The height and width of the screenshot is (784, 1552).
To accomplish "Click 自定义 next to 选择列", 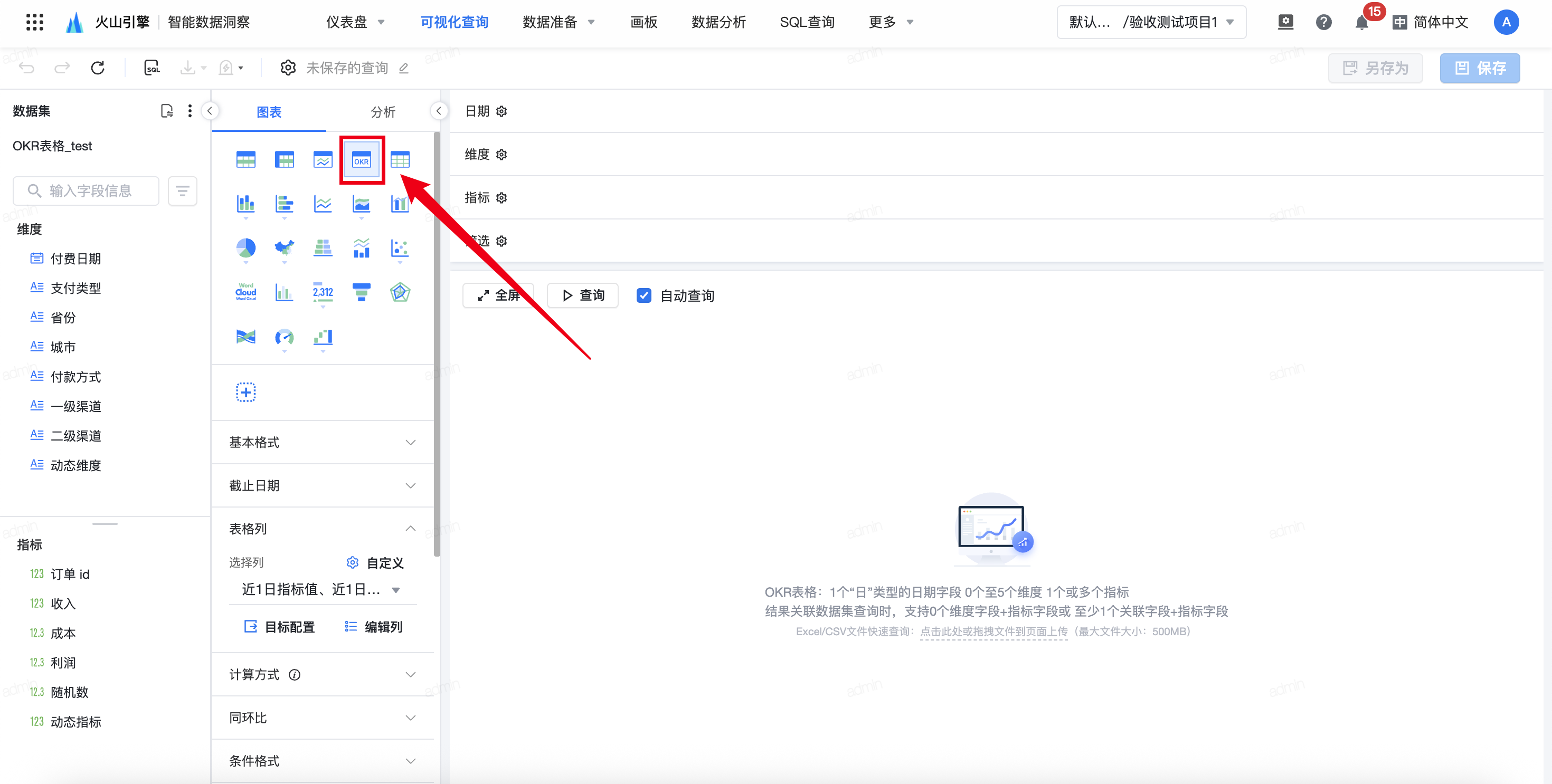I will 375,563.
